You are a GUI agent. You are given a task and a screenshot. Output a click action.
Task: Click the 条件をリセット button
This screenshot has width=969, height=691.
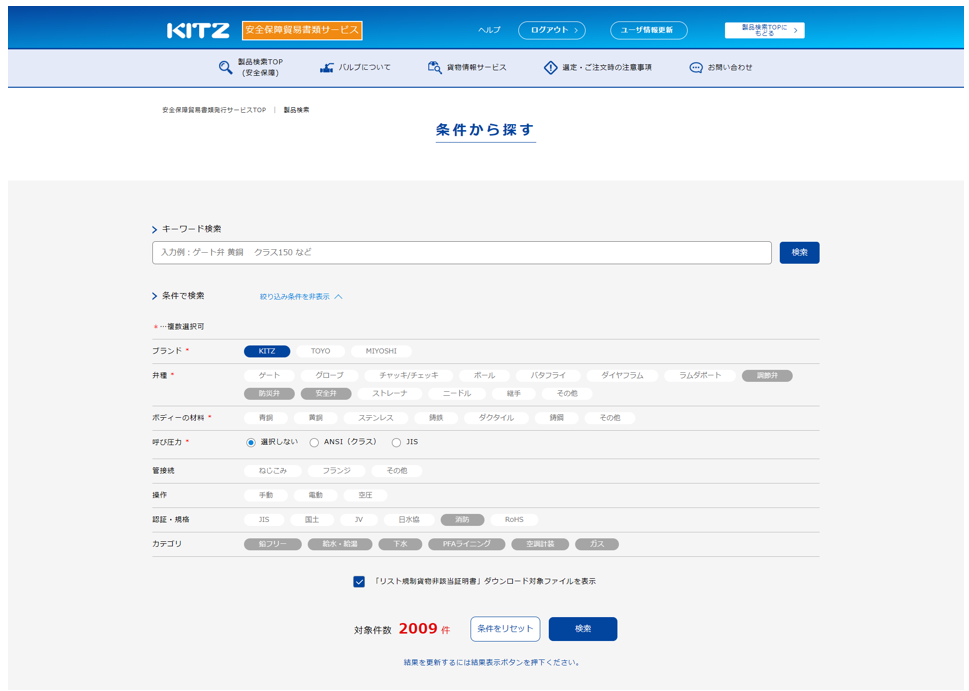505,629
